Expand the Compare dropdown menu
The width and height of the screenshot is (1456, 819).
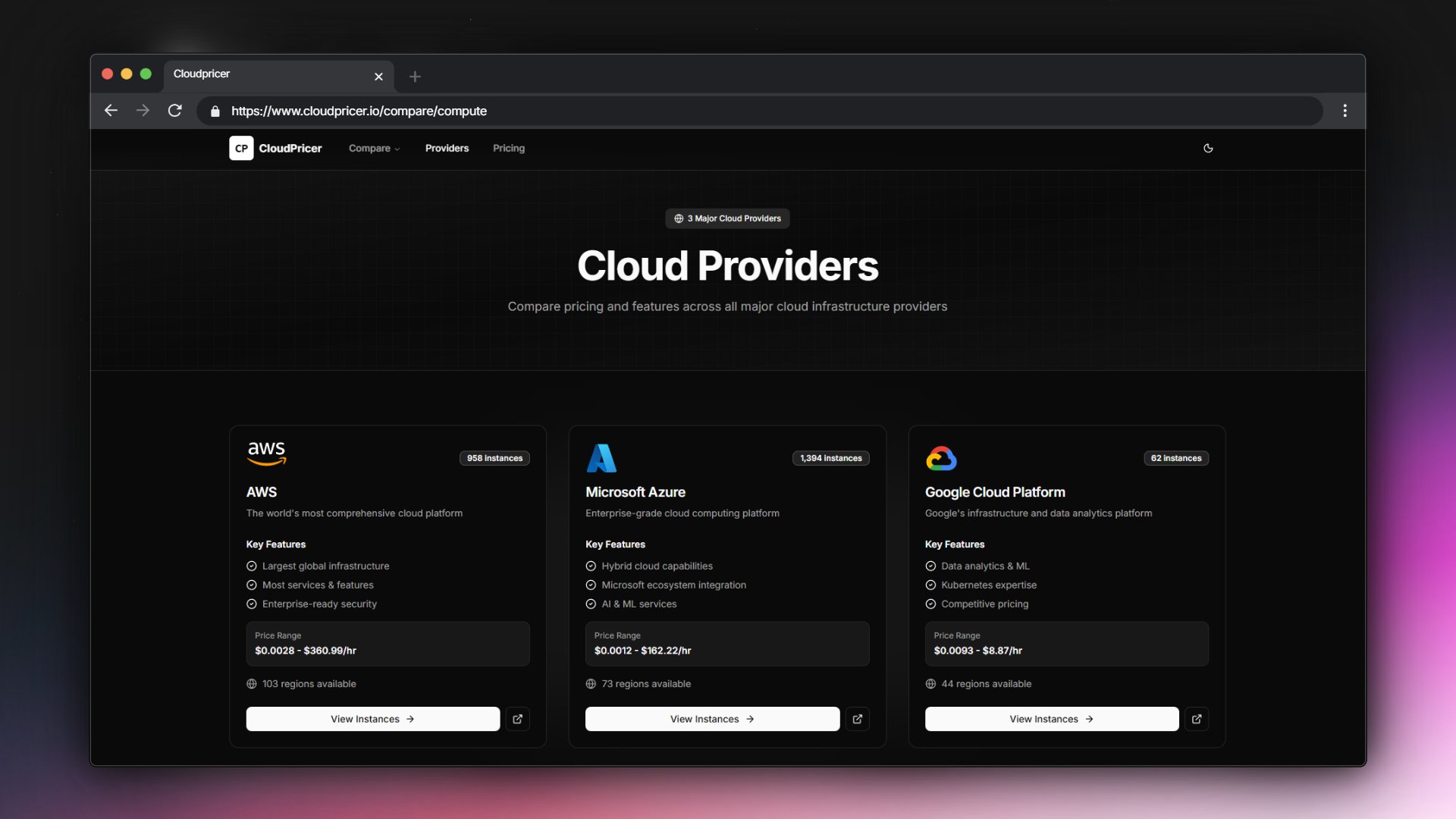(x=374, y=148)
